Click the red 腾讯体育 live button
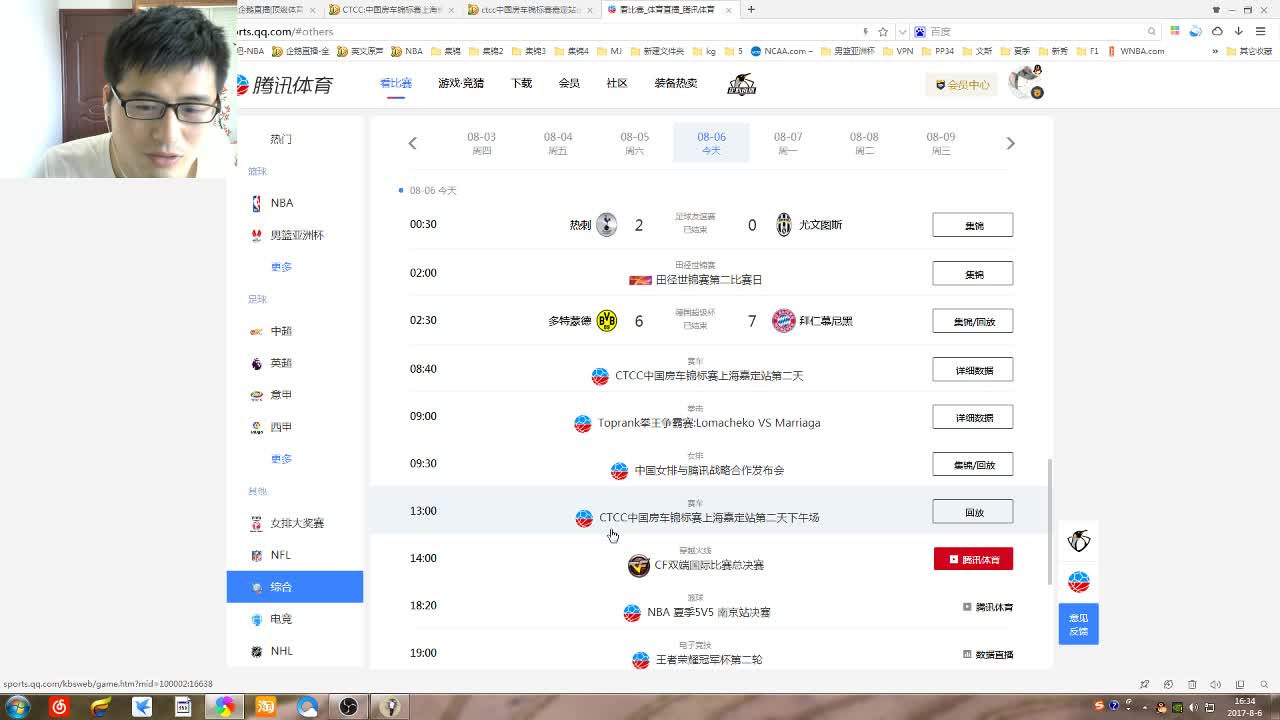This screenshot has width=1280, height=720. 972,559
